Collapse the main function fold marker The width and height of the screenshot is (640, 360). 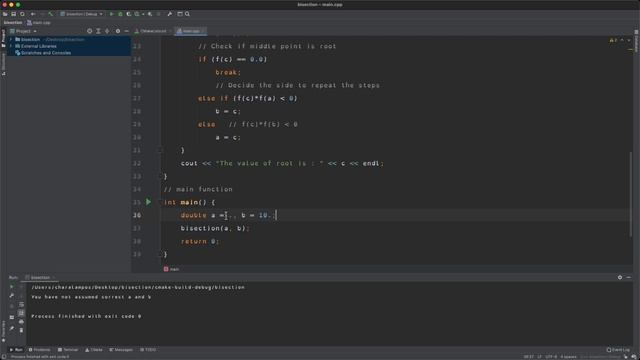tap(160, 202)
